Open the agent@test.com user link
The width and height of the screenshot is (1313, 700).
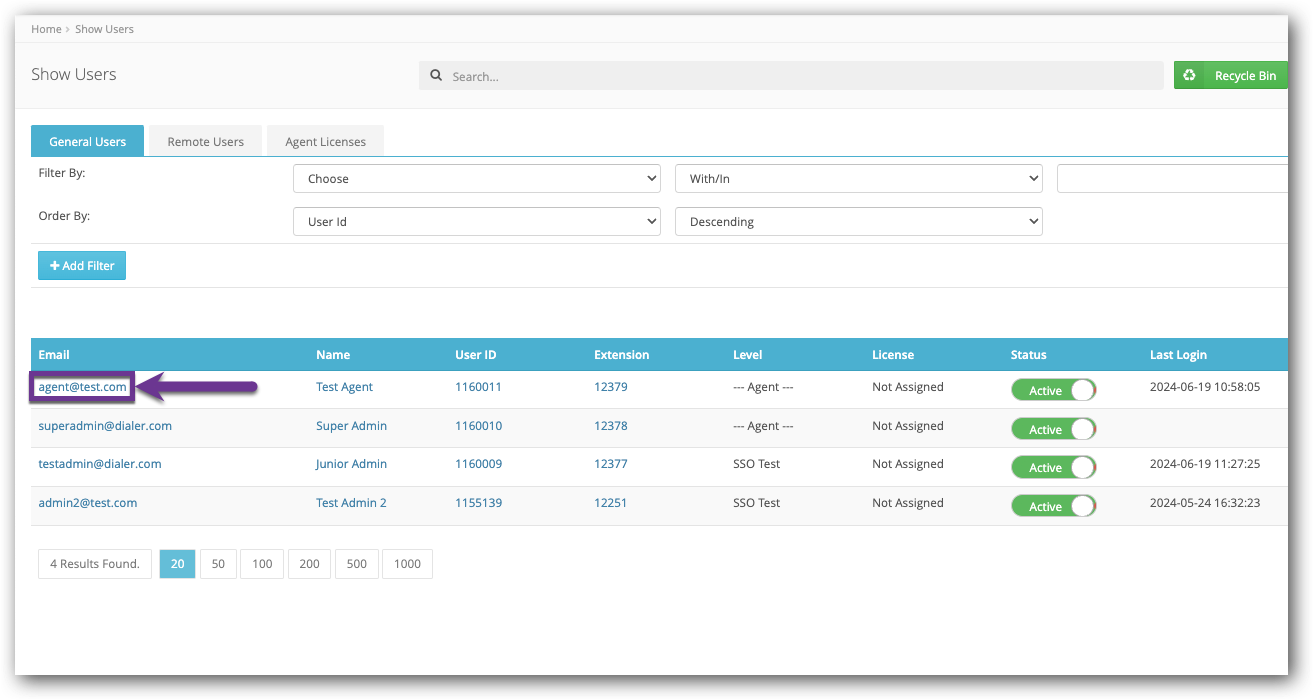pos(82,387)
